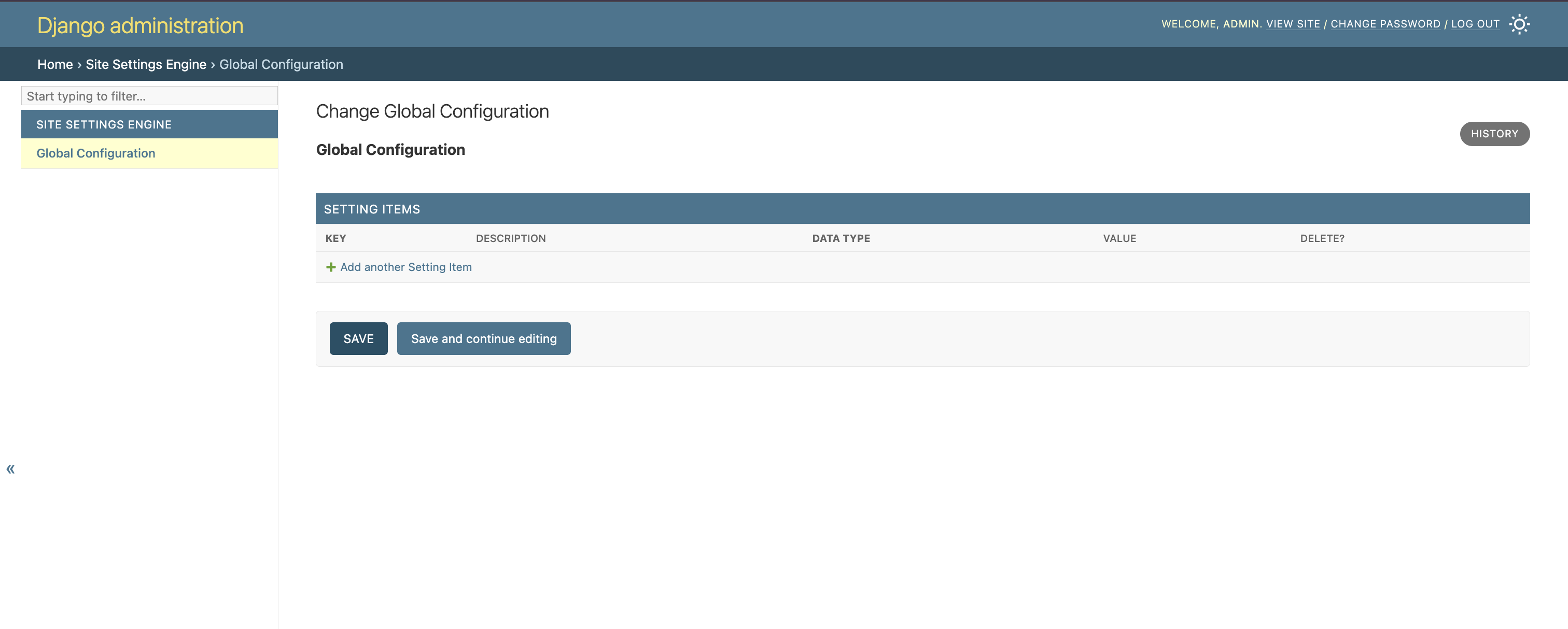
Task: Click the DESCRIPTION column header
Action: point(511,238)
